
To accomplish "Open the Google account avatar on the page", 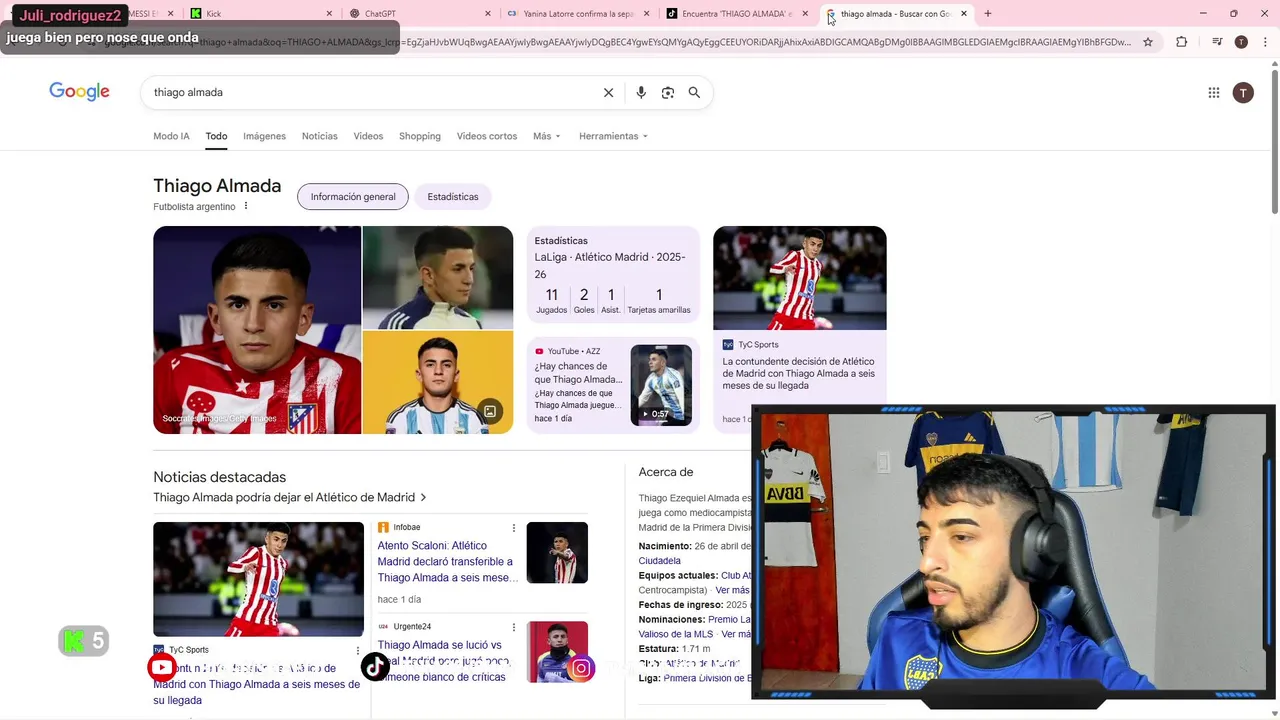I will tap(1243, 93).
